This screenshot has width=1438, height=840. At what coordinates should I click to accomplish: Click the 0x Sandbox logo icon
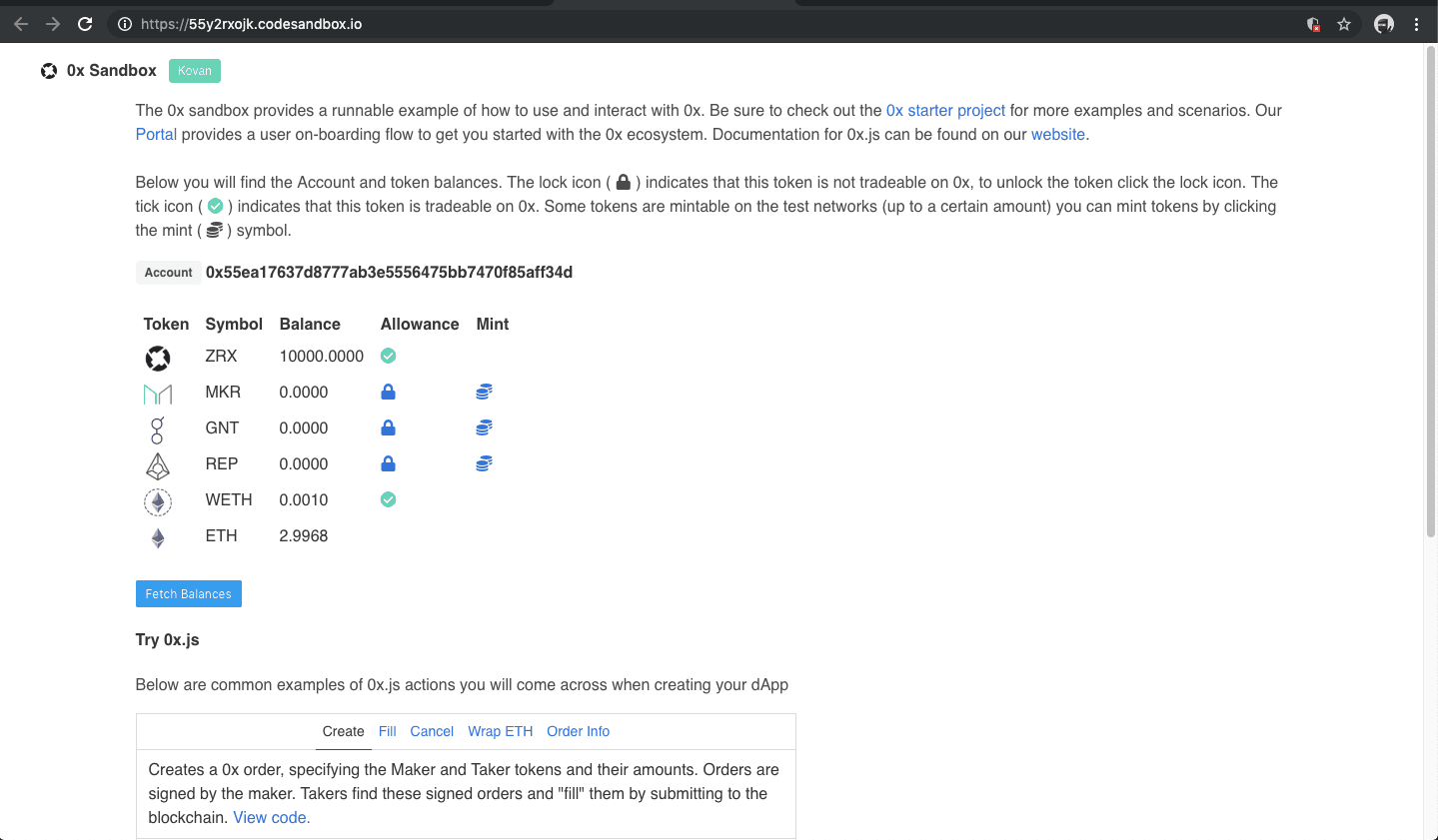pyautogui.click(x=49, y=71)
